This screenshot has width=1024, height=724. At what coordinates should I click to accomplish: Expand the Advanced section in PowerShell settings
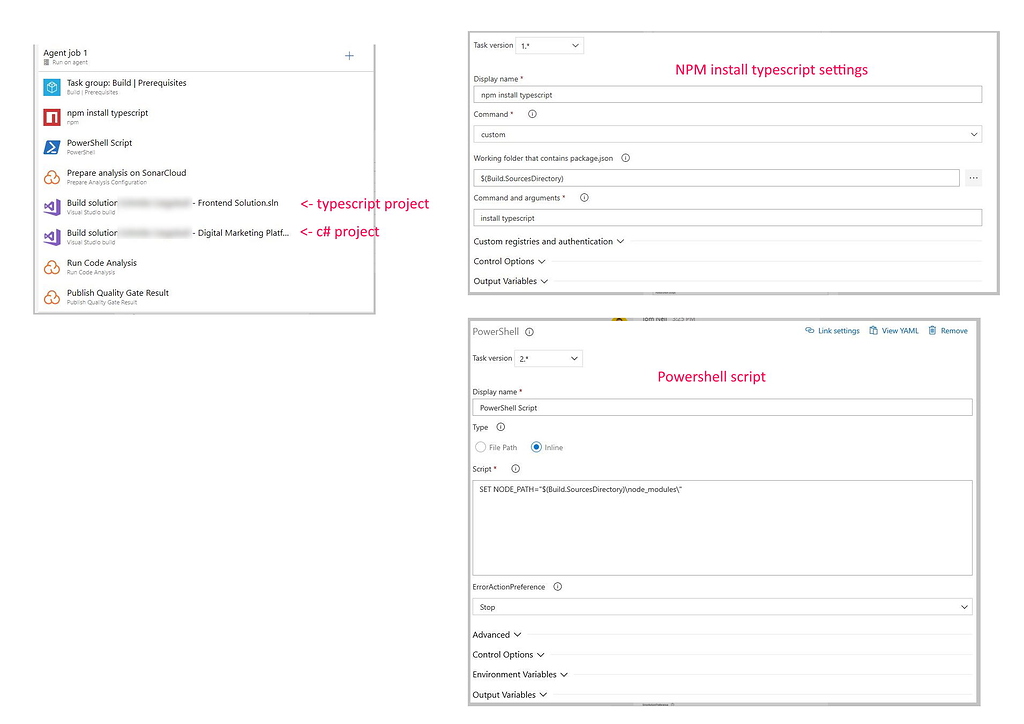click(497, 635)
